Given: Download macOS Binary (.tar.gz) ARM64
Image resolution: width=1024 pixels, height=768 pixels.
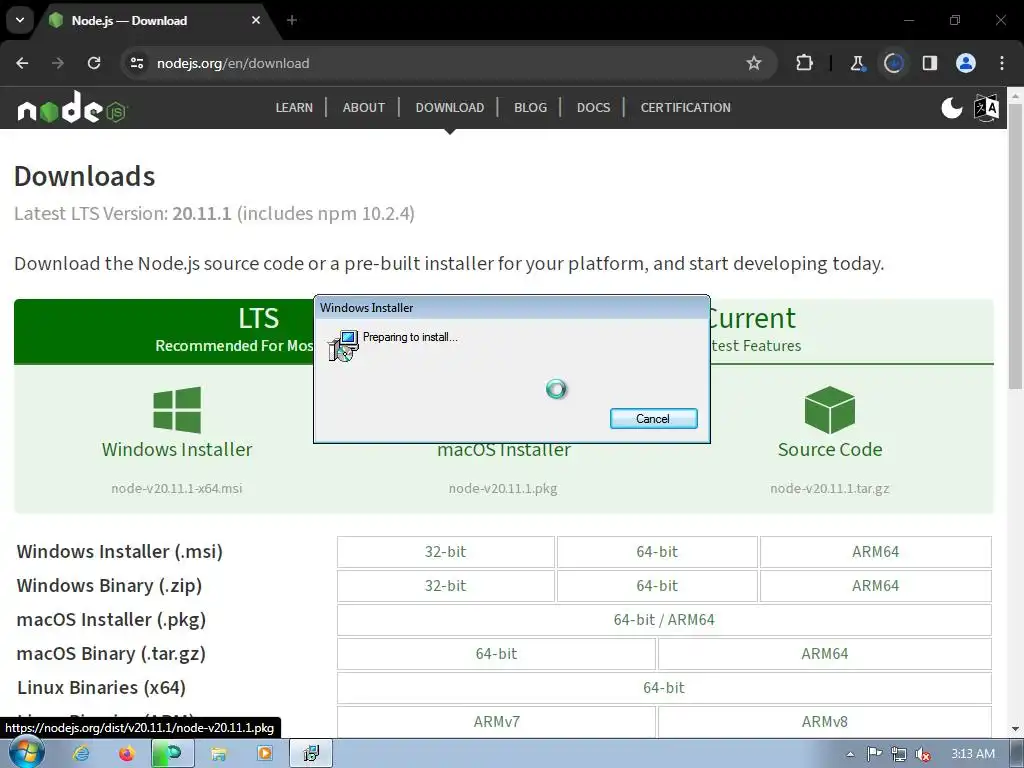Looking at the screenshot, I should pyautogui.click(x=825, y=654).
